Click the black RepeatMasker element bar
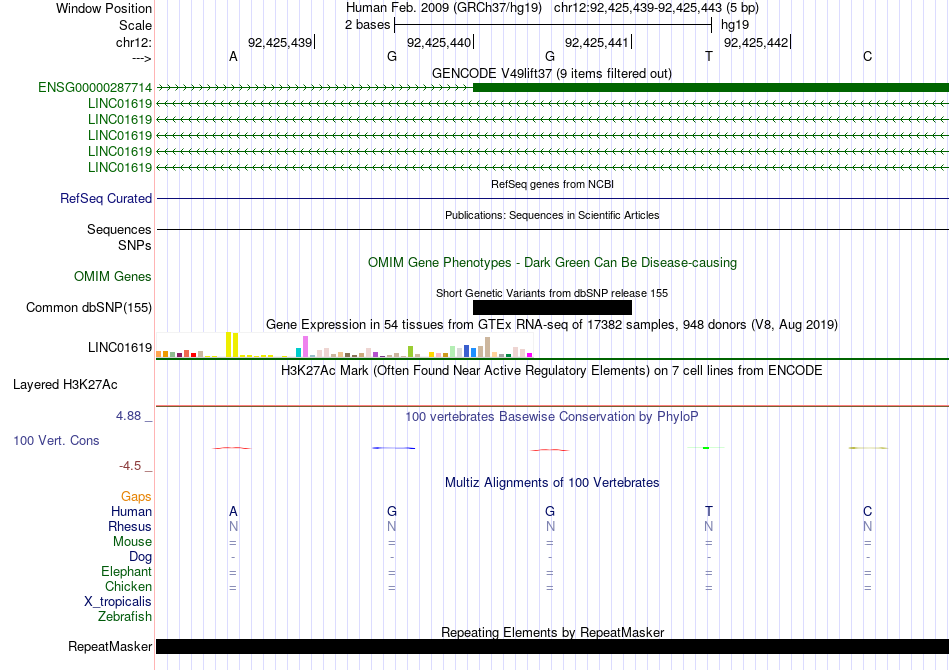Screen dimensions: 950x670 tap(552, 647)
